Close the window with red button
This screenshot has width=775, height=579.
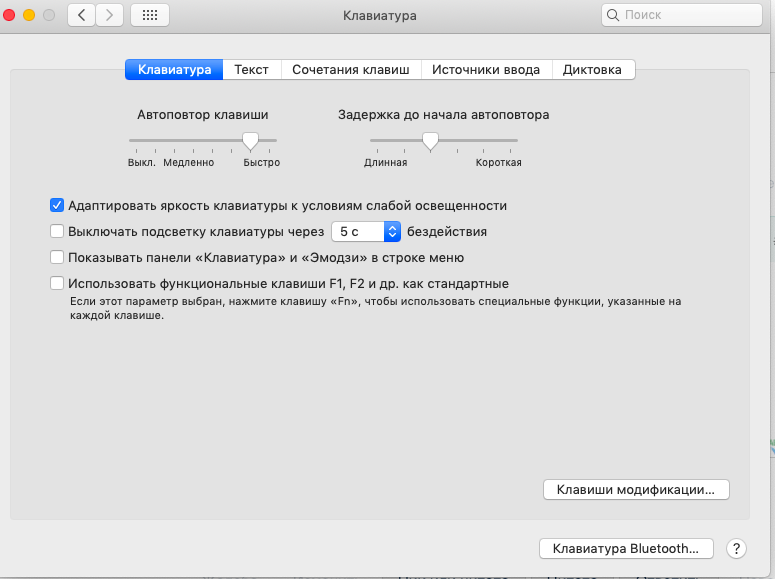click(x=8, y=15)
